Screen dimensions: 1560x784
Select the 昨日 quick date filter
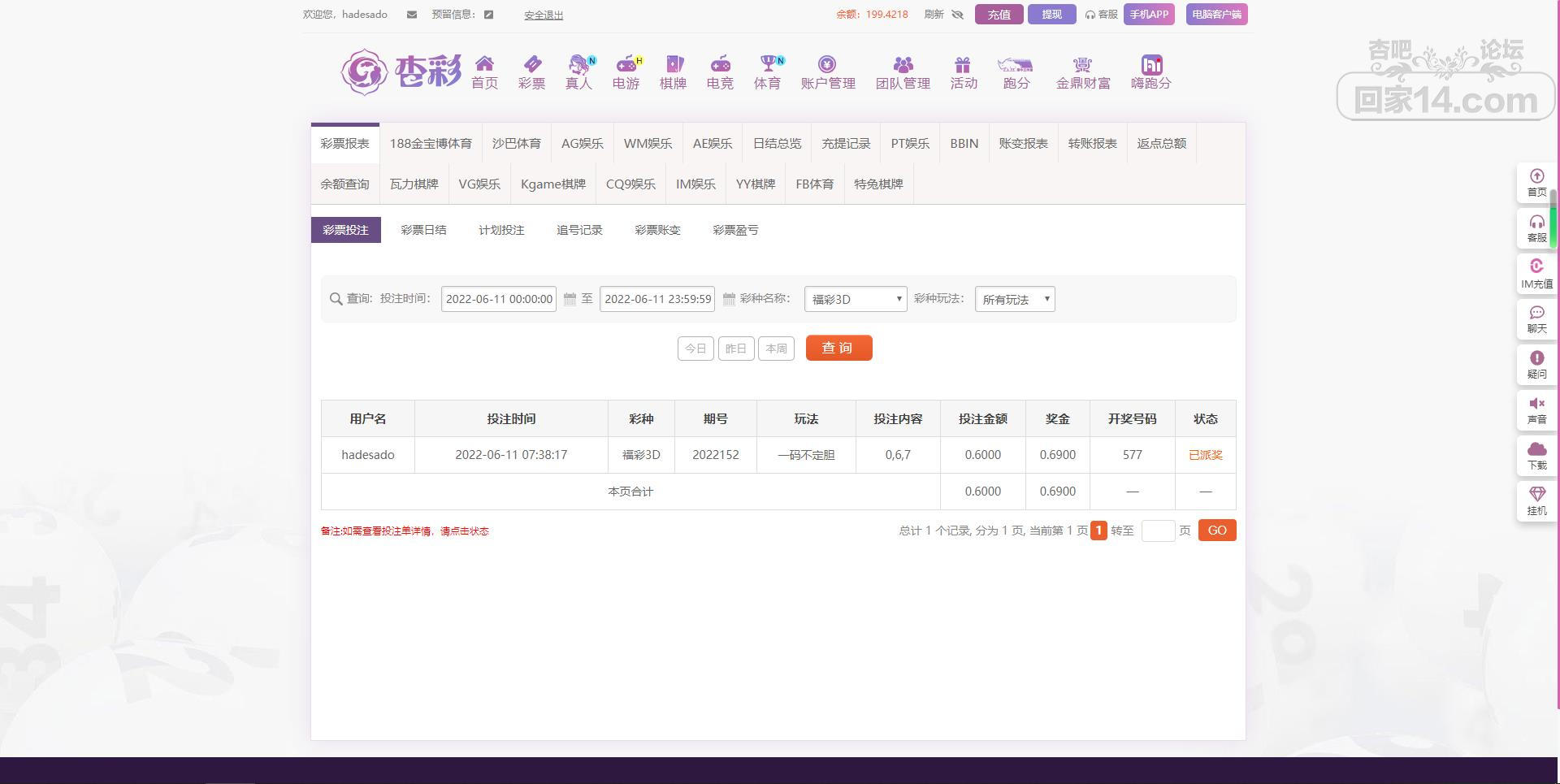tap(735, 349)
